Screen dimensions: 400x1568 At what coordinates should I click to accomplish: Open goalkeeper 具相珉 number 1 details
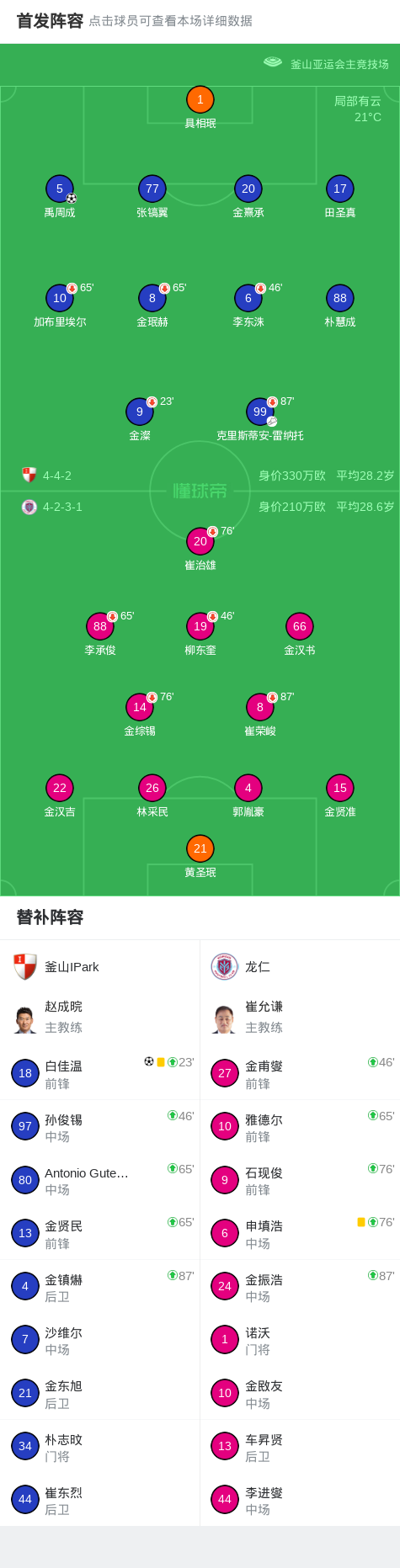click(200, 99)
